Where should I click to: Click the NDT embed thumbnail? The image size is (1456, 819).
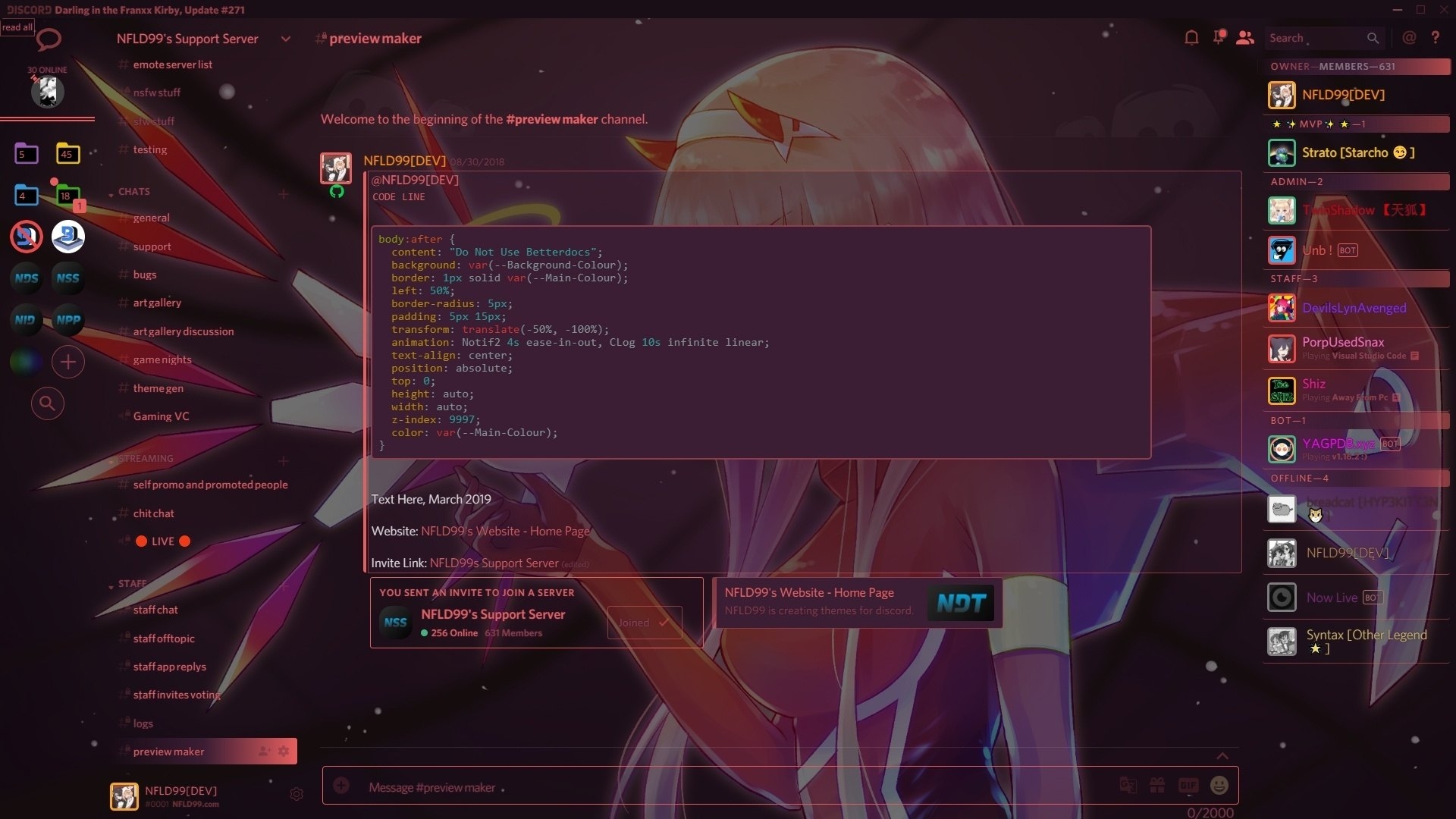(x=961, y=603)
